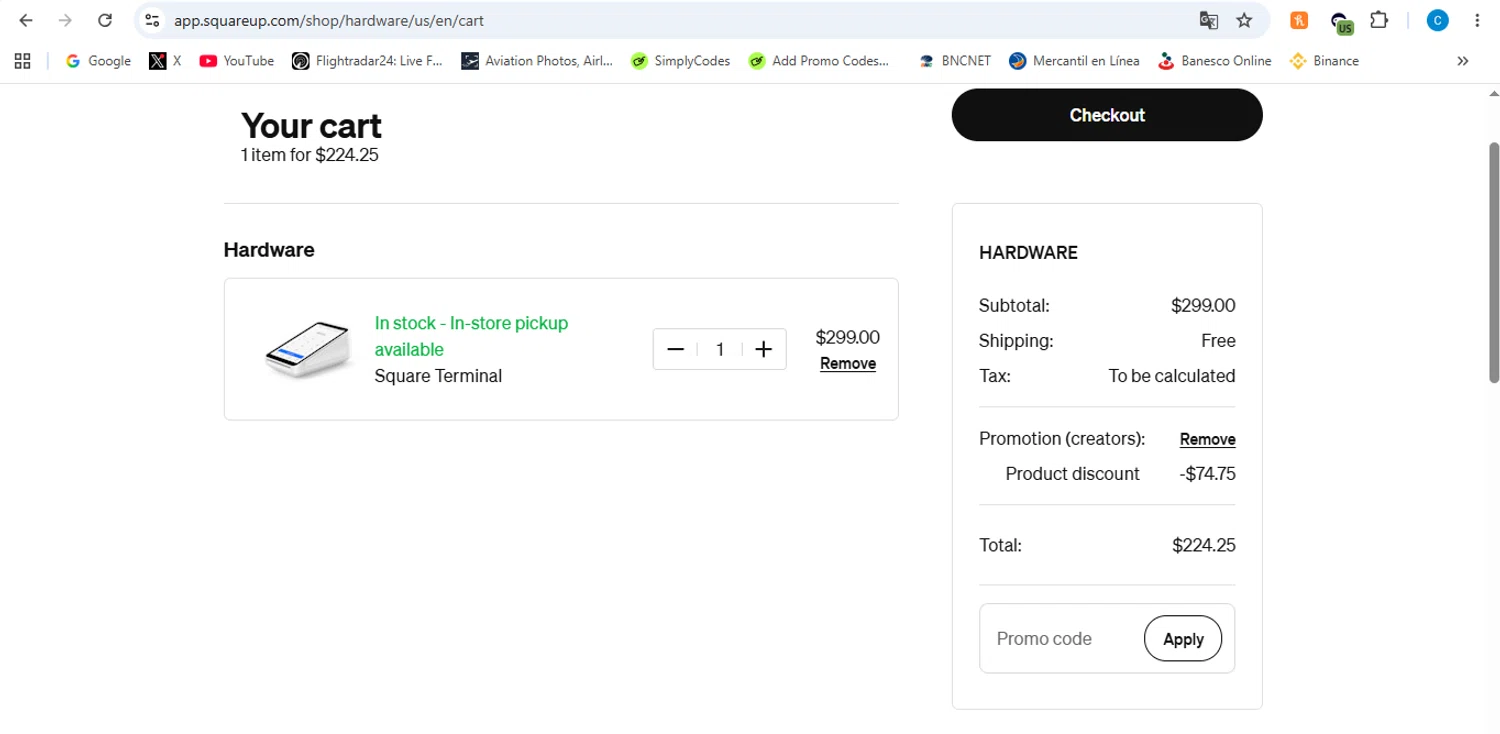Click the Square Terminal product image

[x=308, y=349]
